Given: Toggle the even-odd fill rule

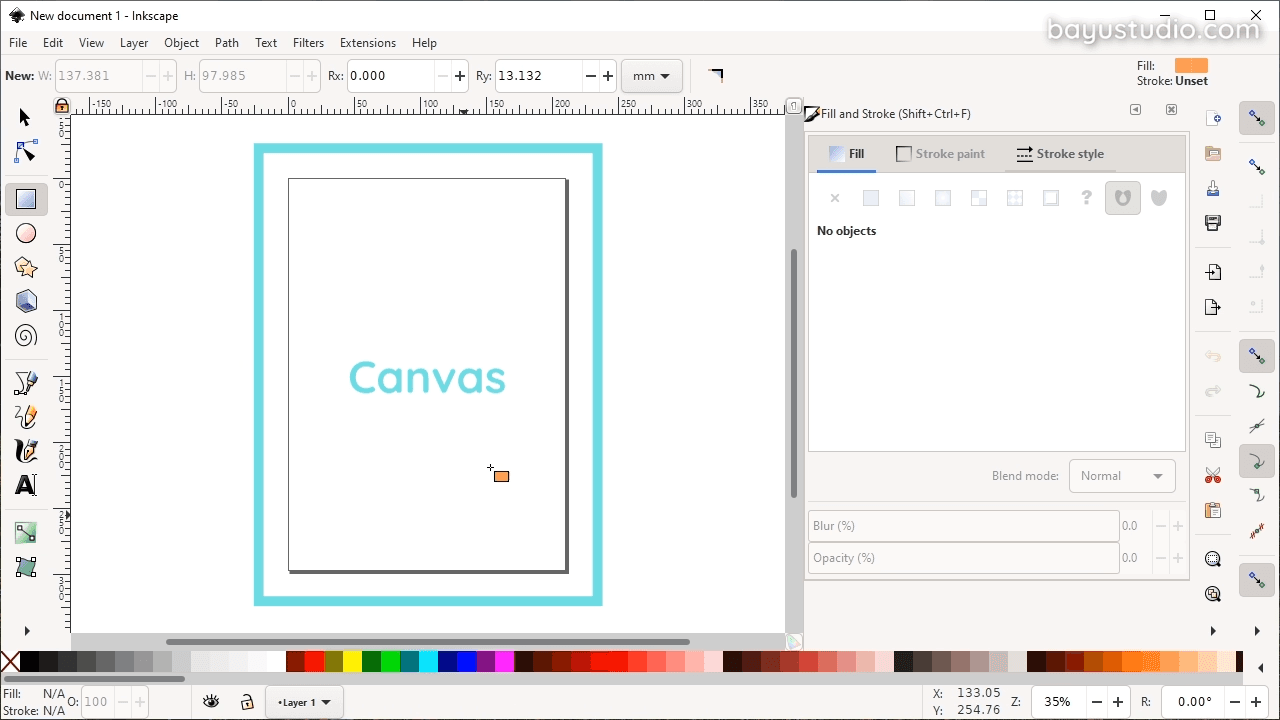Looking at the screenshot, I should tap(1123, 198).
